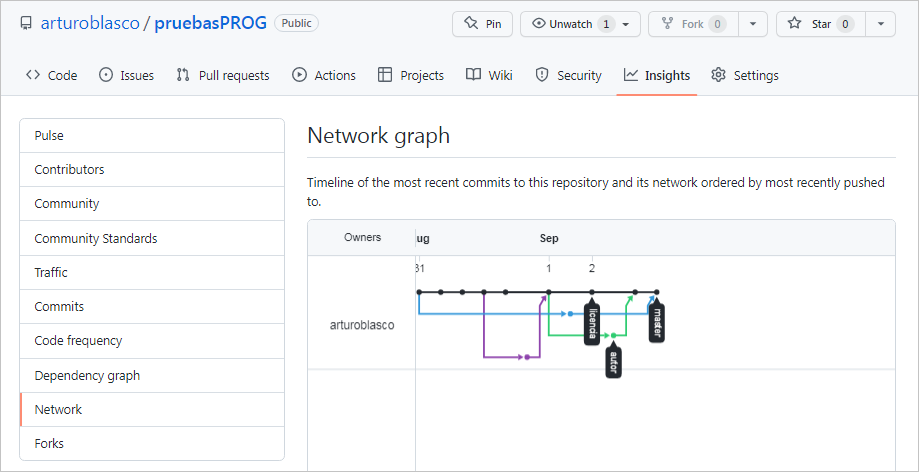Viewport: 919px width, 472px height.
Task: Click the blue commit dot in the graph
Action: tap(570, 314)
